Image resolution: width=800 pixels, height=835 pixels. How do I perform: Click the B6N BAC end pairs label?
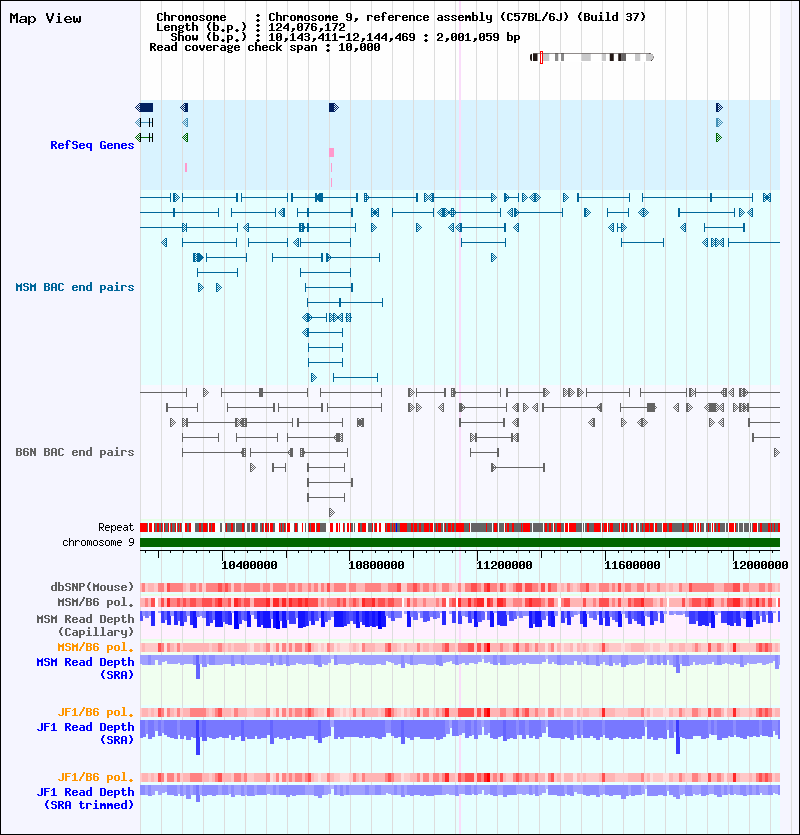point(75,452)
